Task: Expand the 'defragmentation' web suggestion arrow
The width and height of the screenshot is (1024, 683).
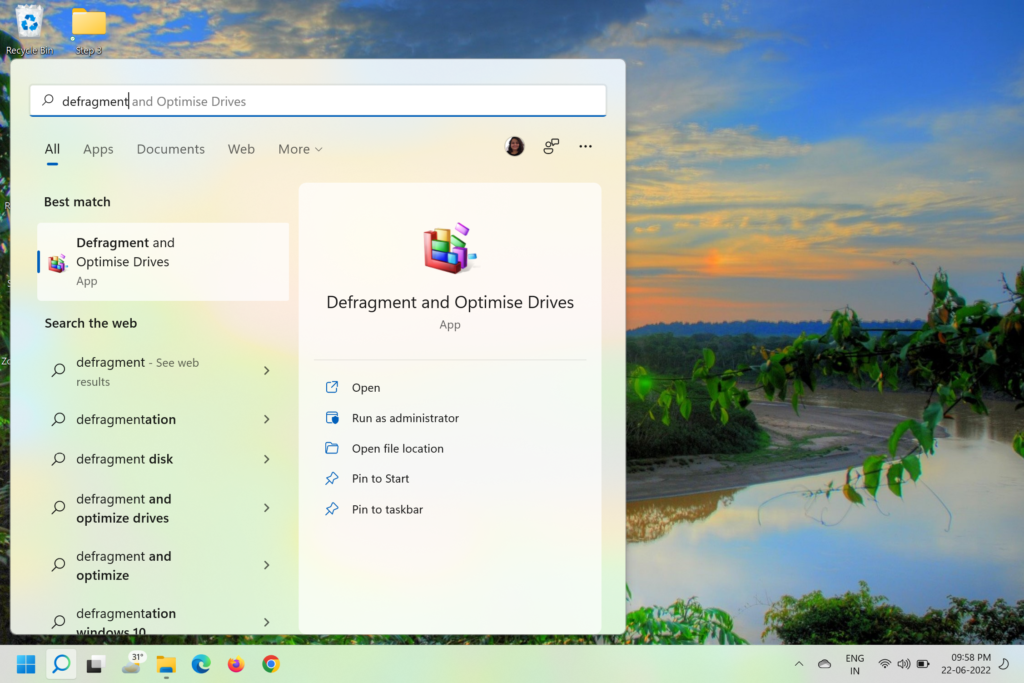Action: click(266, 420)
